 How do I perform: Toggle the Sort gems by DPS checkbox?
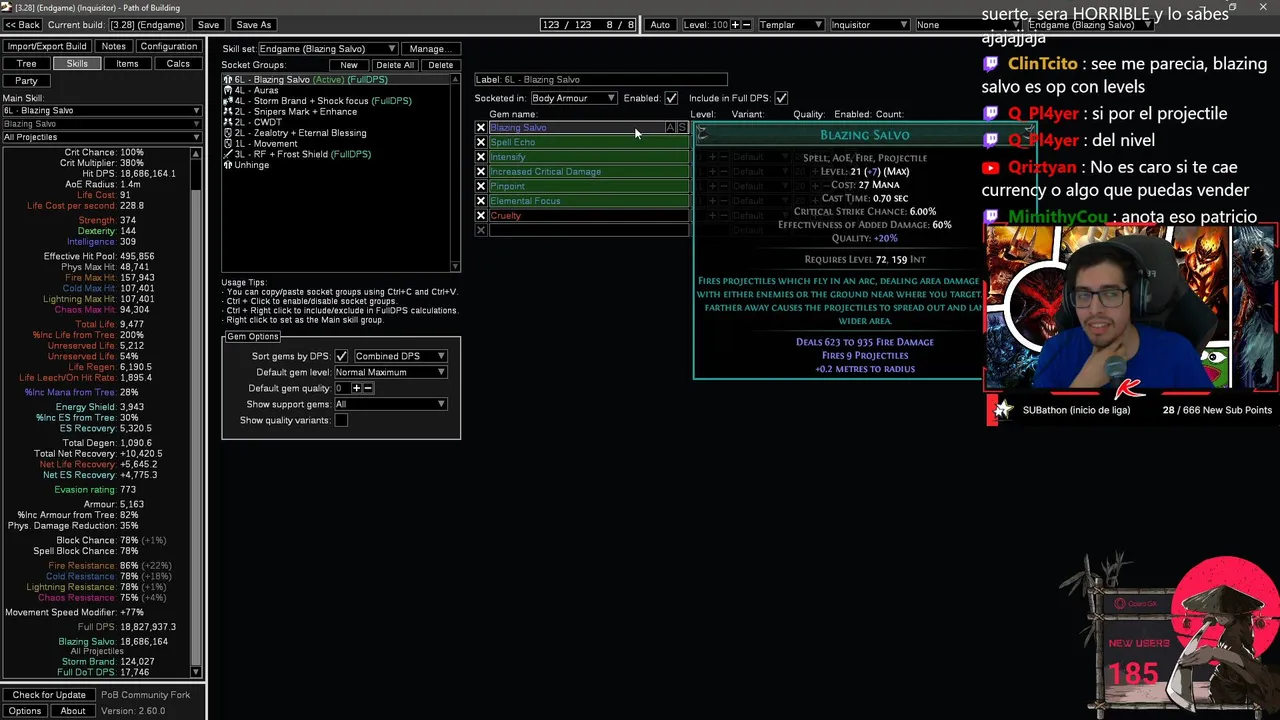[341, 356]
